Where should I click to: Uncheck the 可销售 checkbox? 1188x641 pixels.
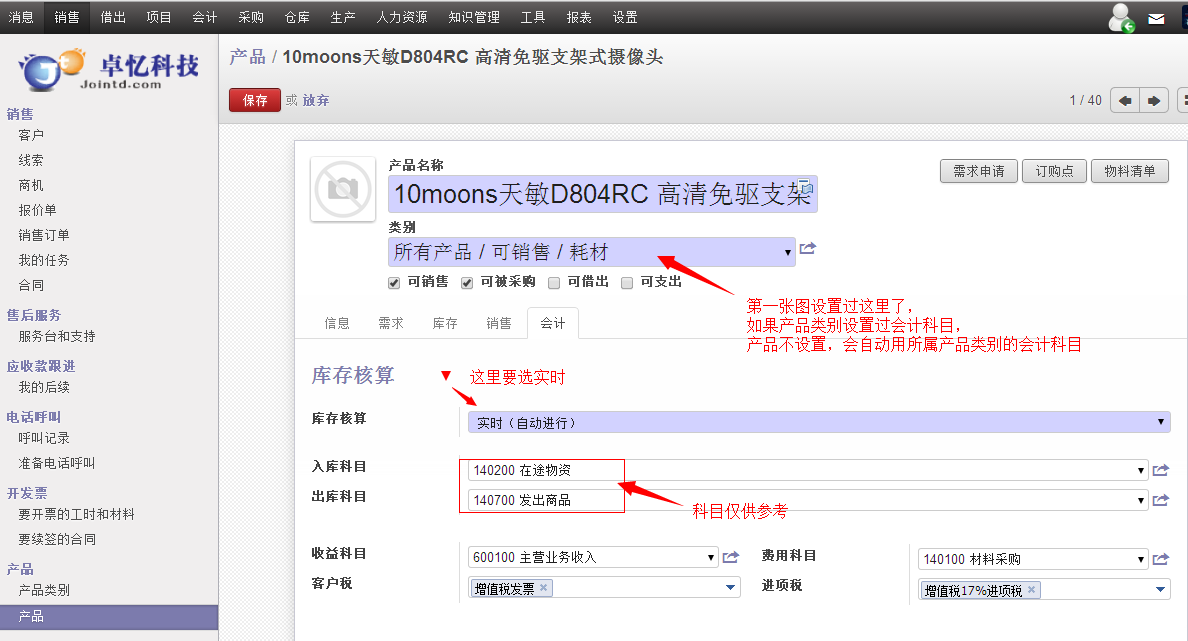pos(394,283)
